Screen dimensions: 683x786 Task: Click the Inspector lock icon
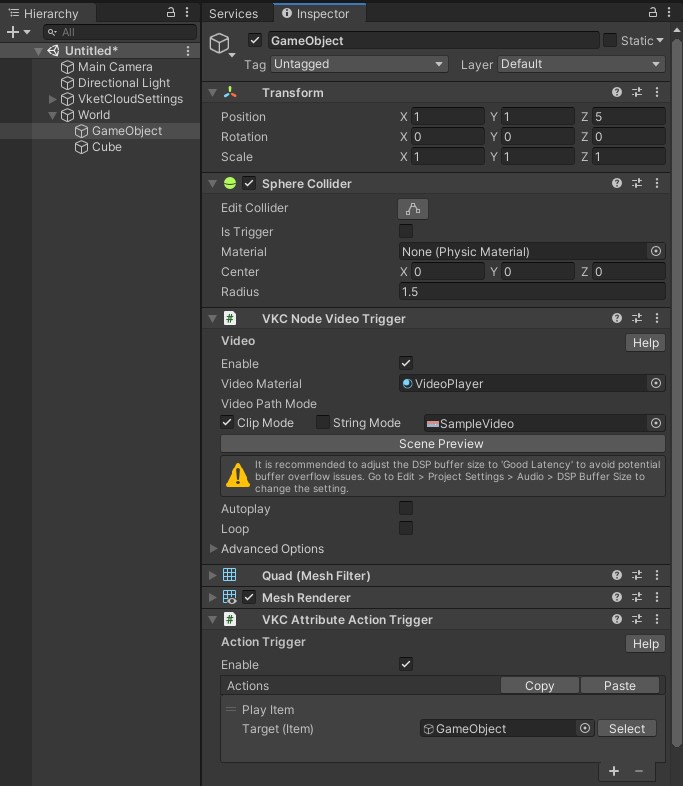652,13
